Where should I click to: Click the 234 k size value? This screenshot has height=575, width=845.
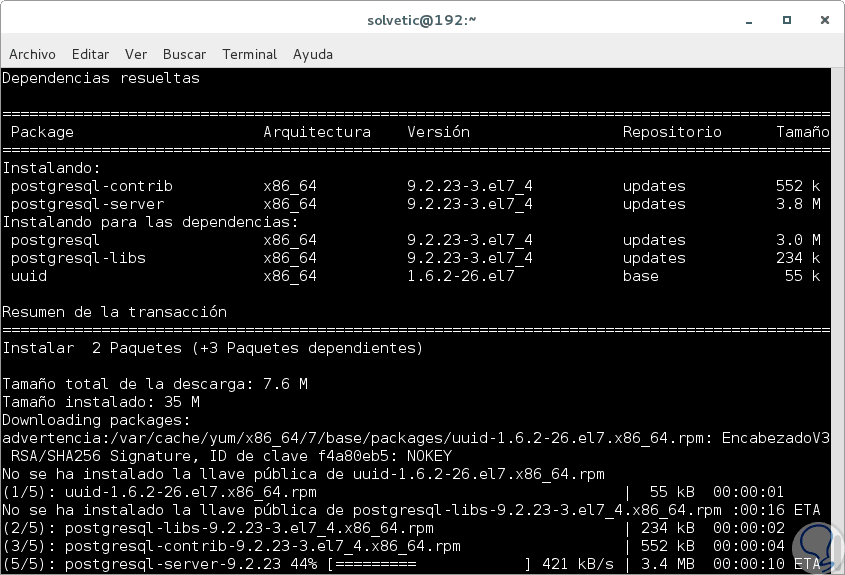[x=798, y=258]
